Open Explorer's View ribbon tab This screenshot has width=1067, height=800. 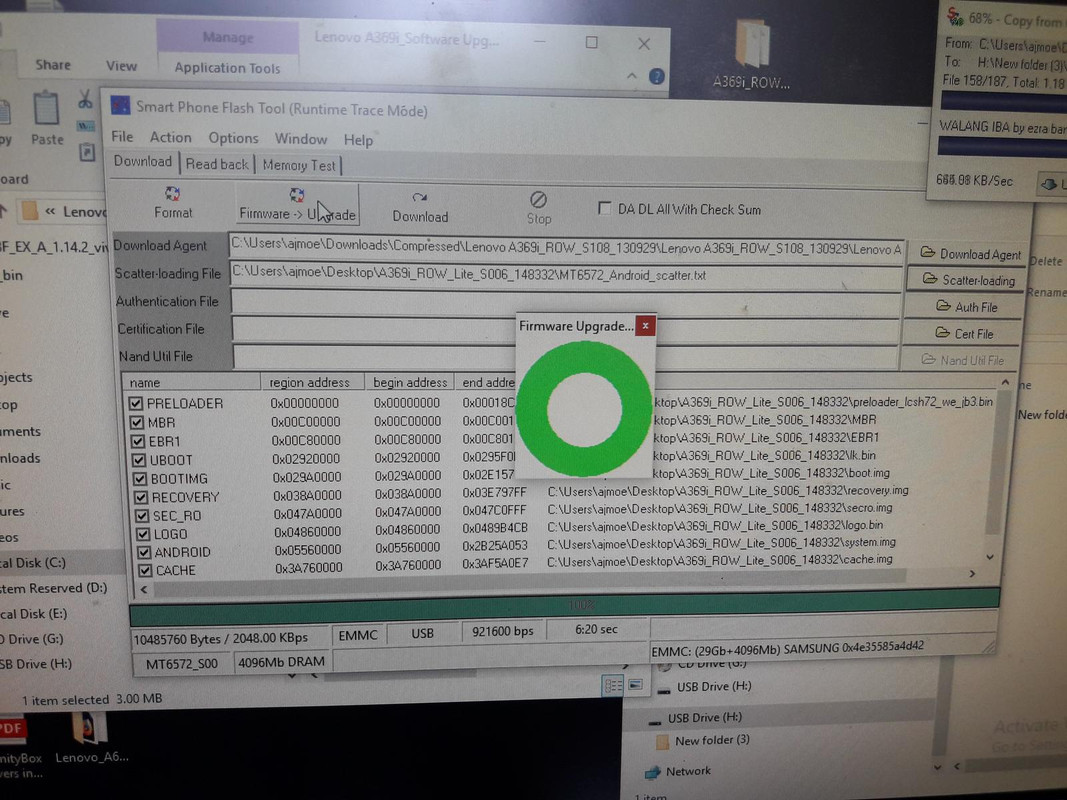pyautogui.click(x=121, y=66)
